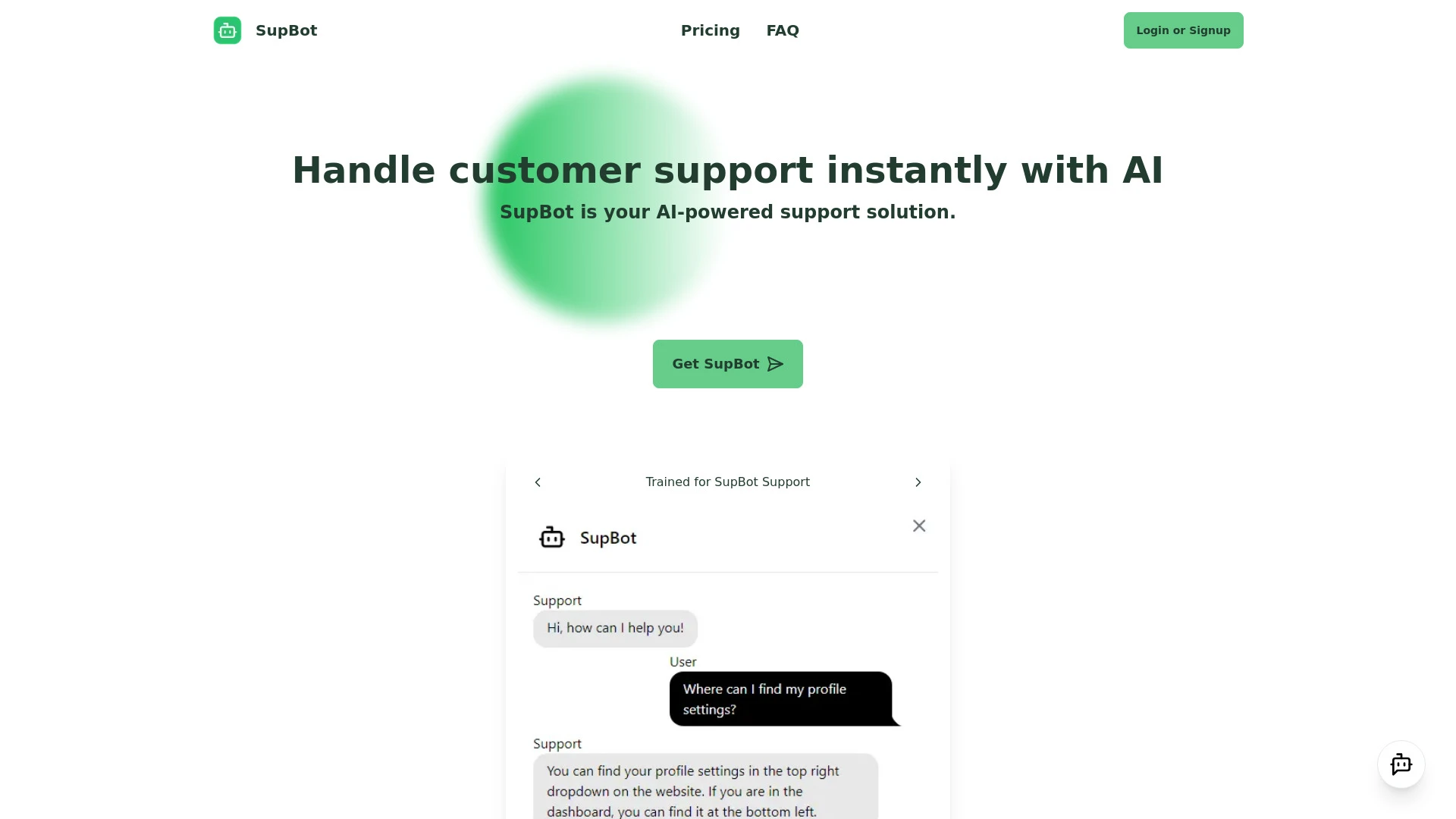This screenshot has height=819, width=1456.
Task: Click the left chevron navigation arrow
Action: pyautogui.click(x=538, y=482)
